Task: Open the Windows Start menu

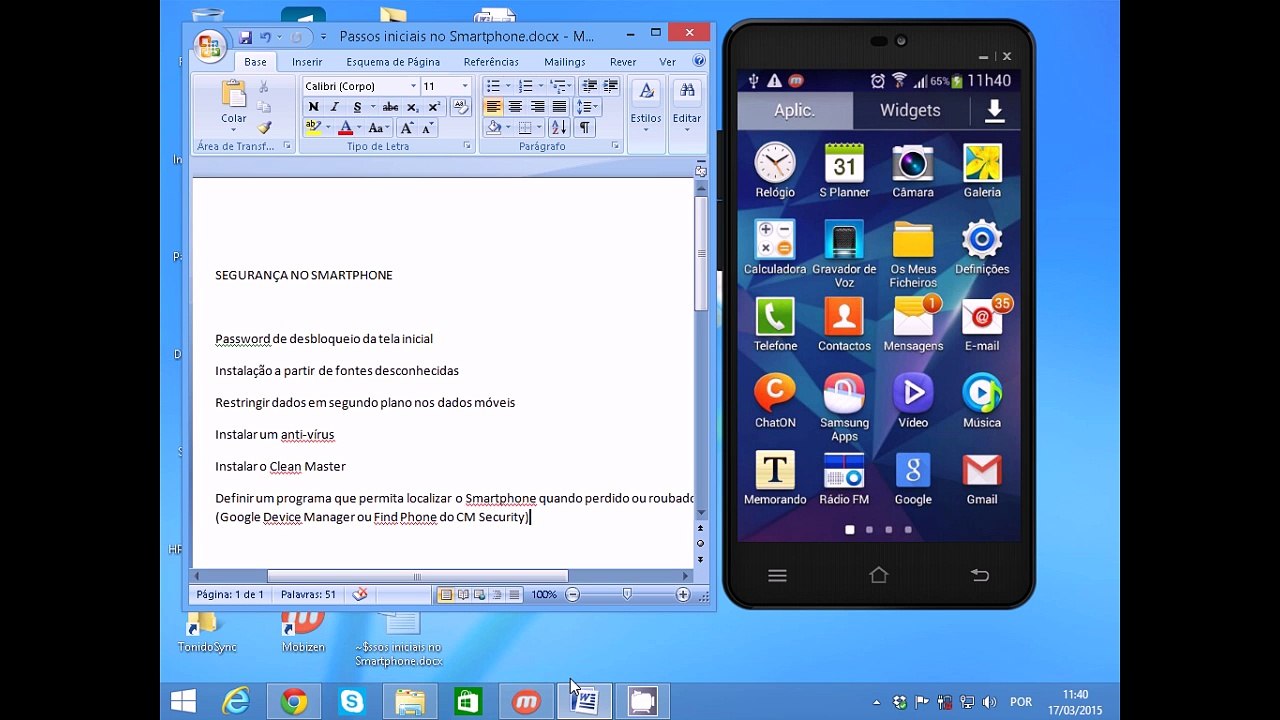Action: (x=183, y=702)
